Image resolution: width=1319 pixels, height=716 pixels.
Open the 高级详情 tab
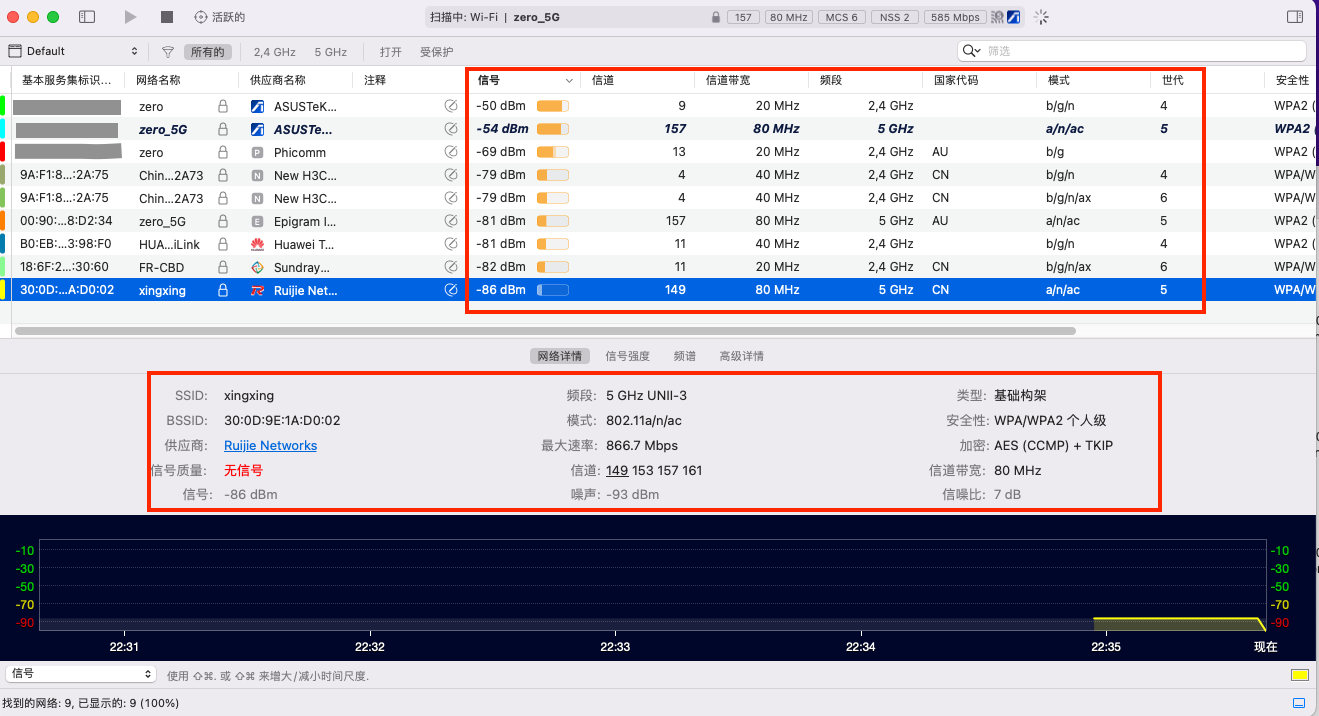click(741, 355)
